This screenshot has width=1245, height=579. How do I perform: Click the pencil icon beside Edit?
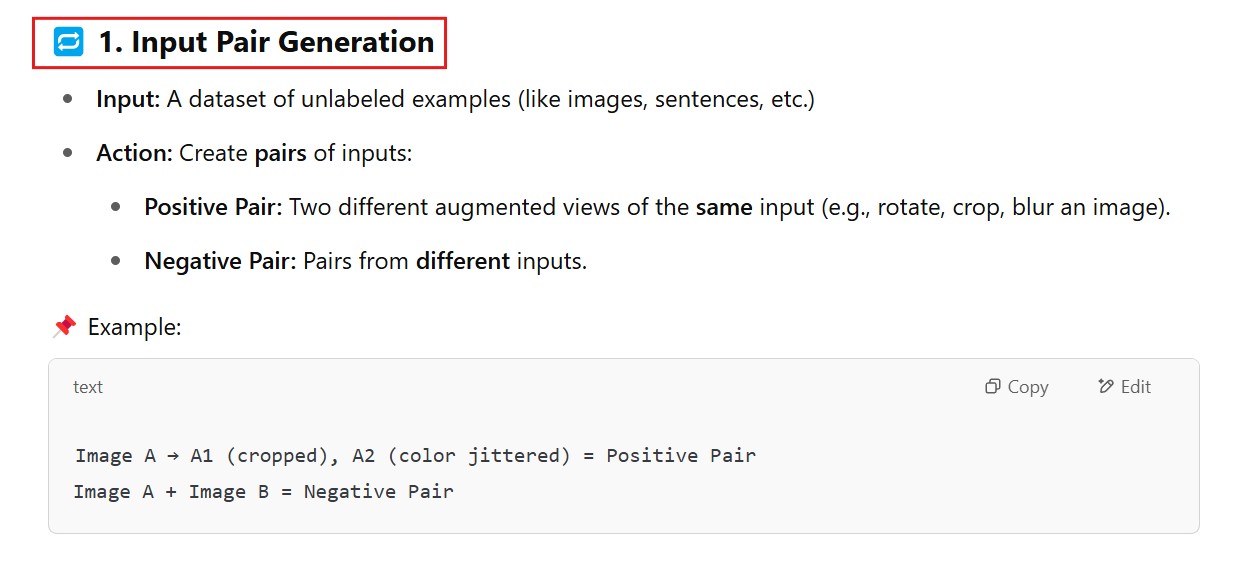click(1105, 387)
